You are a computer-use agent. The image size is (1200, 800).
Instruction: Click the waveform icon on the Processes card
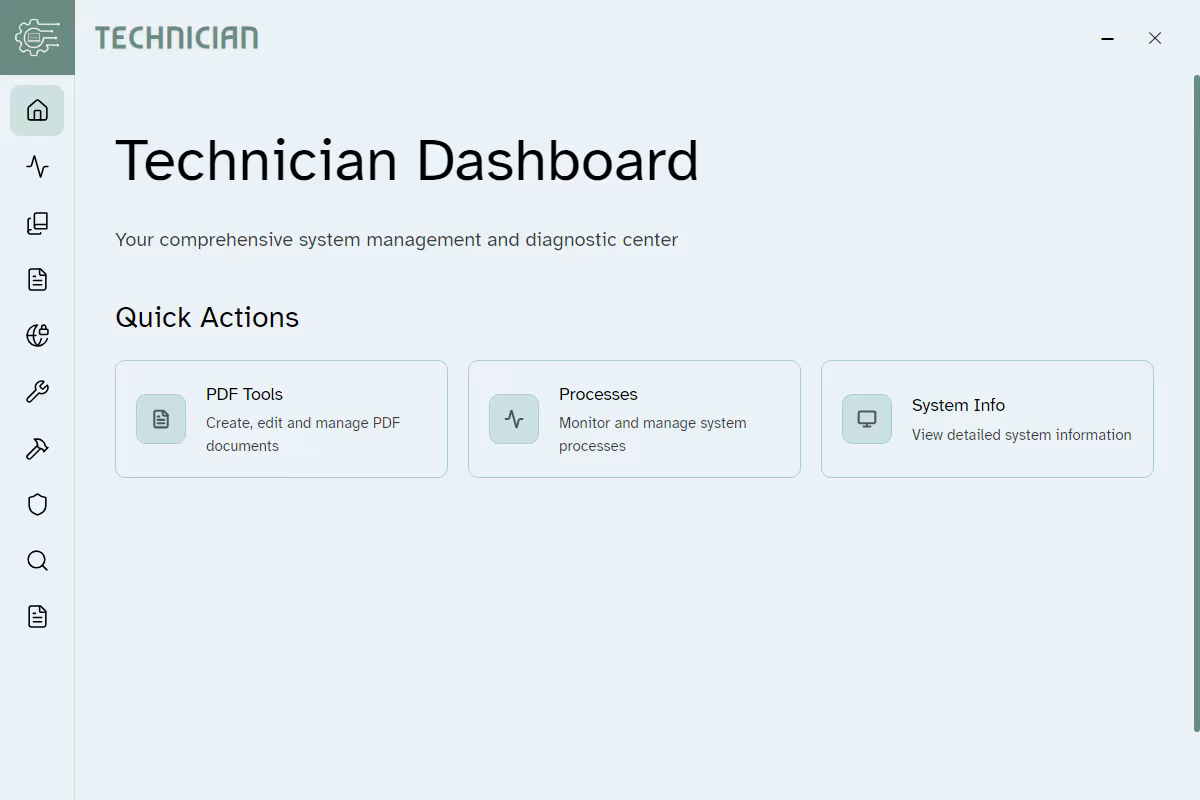(x=513, y=418)
